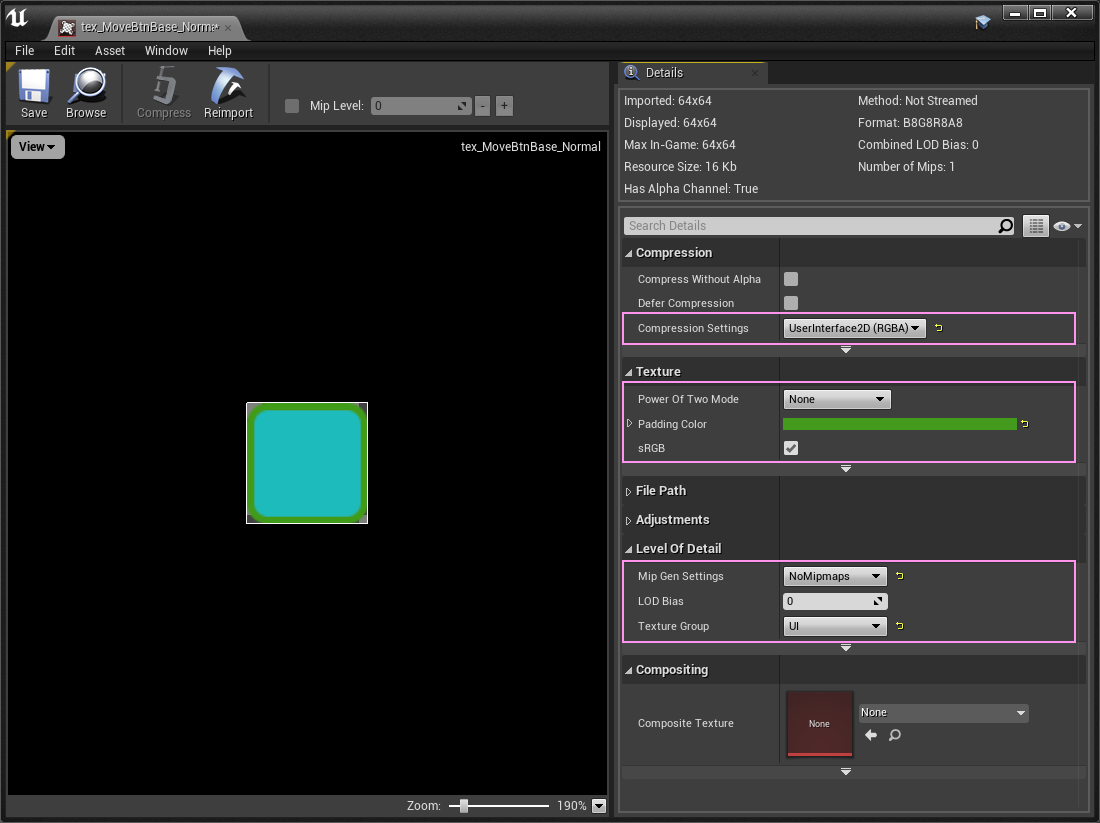Reset Texture Group to default arrow

click(900, 626)
